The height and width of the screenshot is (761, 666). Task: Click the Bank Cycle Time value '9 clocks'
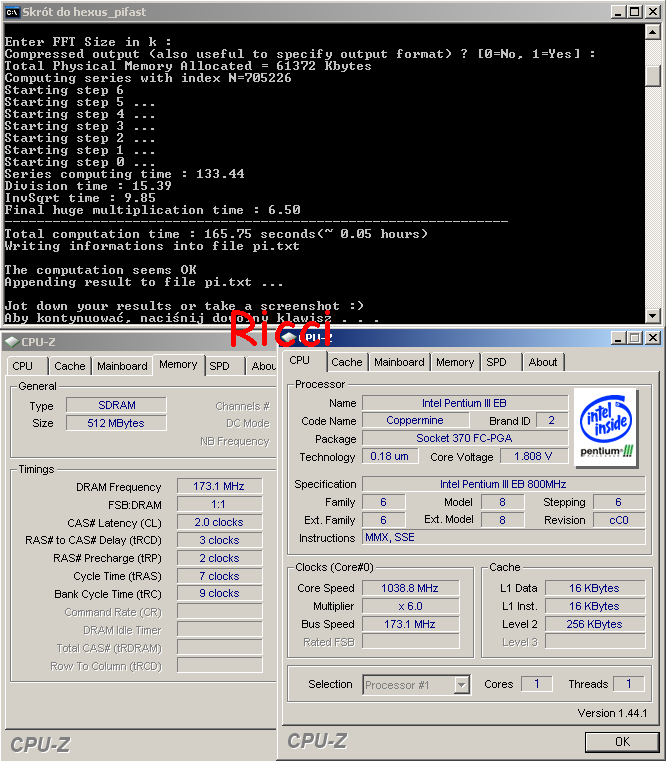[x=219, y=594]
